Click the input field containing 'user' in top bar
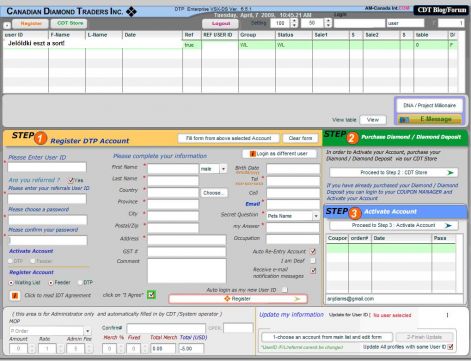Image resolution: width=471 pixels, height=361 pixels. pos(405,23)
